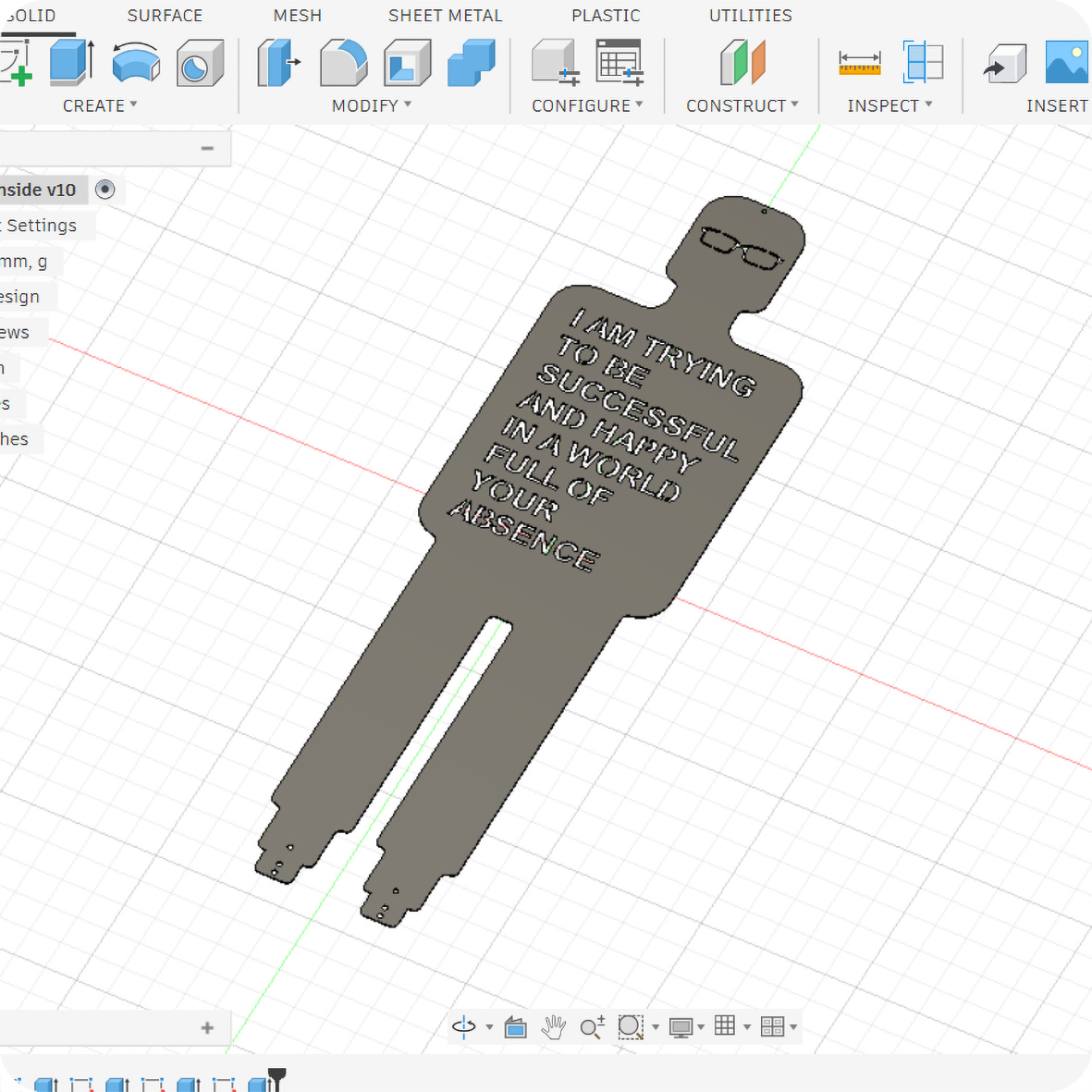Activate the Press Pull tool
The width and height of the screenshot is (1092, 1092).
click(x=278, y=63)
